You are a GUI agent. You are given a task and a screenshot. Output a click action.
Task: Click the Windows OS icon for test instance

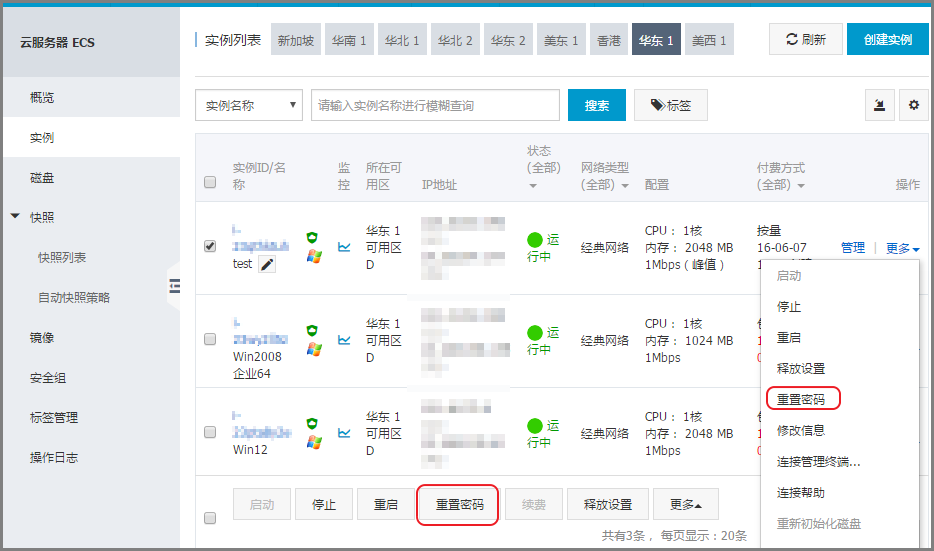click(315, 257)
